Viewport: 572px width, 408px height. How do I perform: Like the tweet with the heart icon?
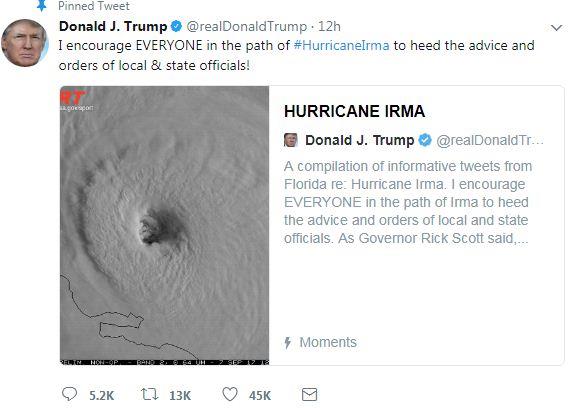(x=230, y=394)
